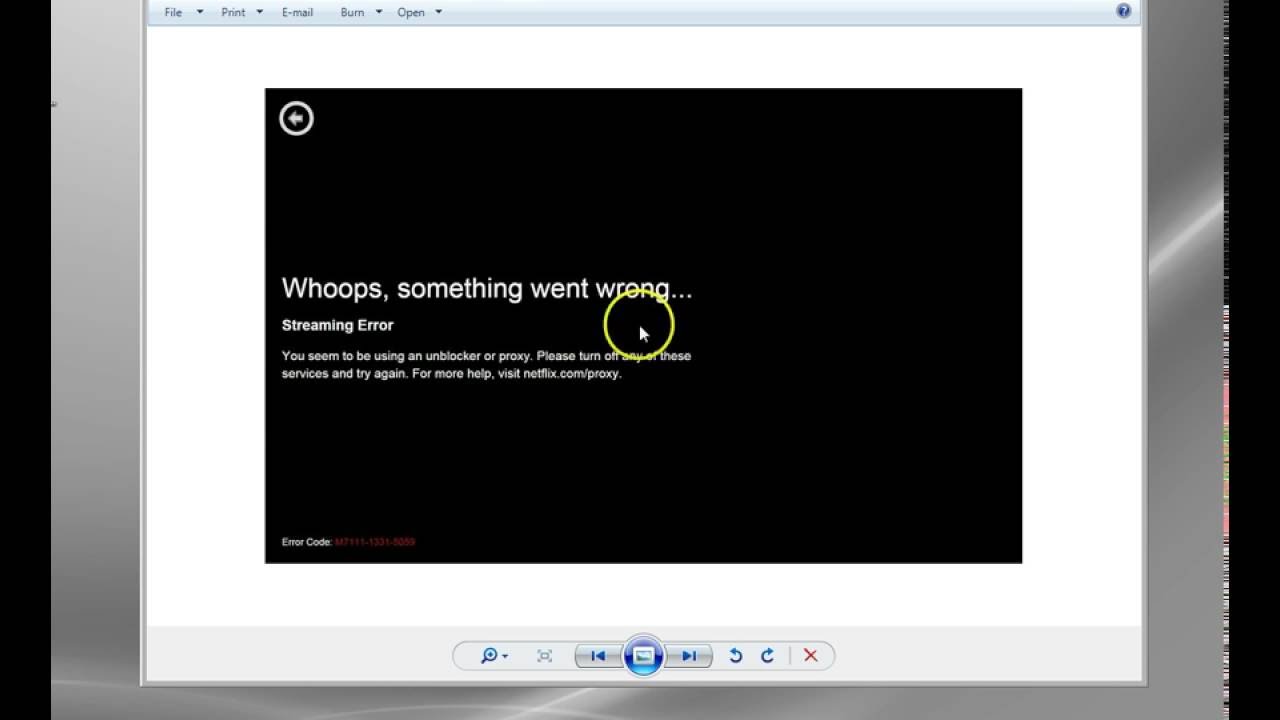The height and width of the screenshot is (720, 1280).
Task: Expand the File menu dropdown arrow
Action: 200,12
